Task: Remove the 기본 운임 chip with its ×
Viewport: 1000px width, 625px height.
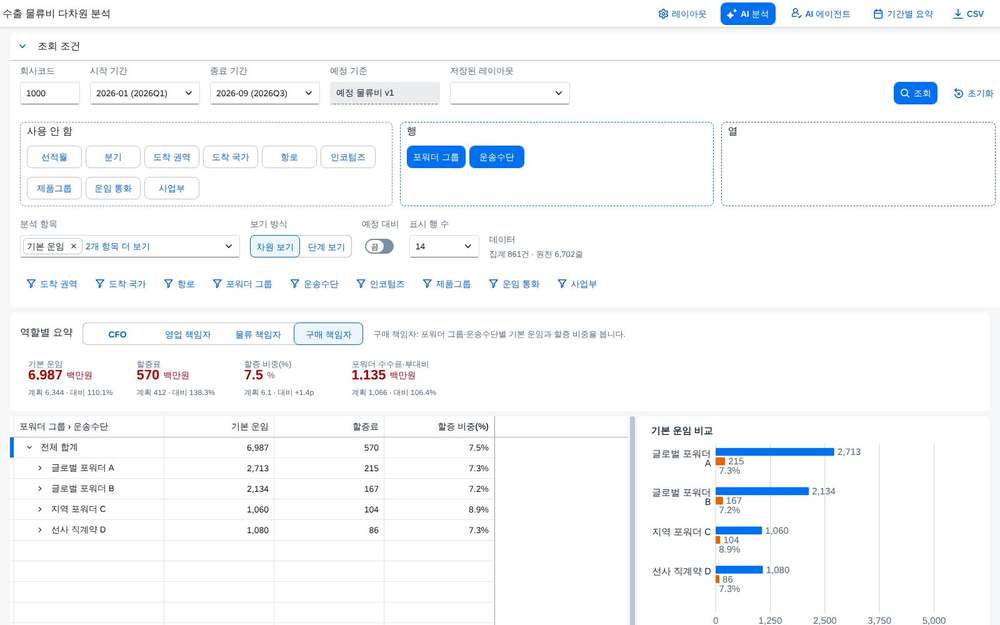Action: click(73, 246)
